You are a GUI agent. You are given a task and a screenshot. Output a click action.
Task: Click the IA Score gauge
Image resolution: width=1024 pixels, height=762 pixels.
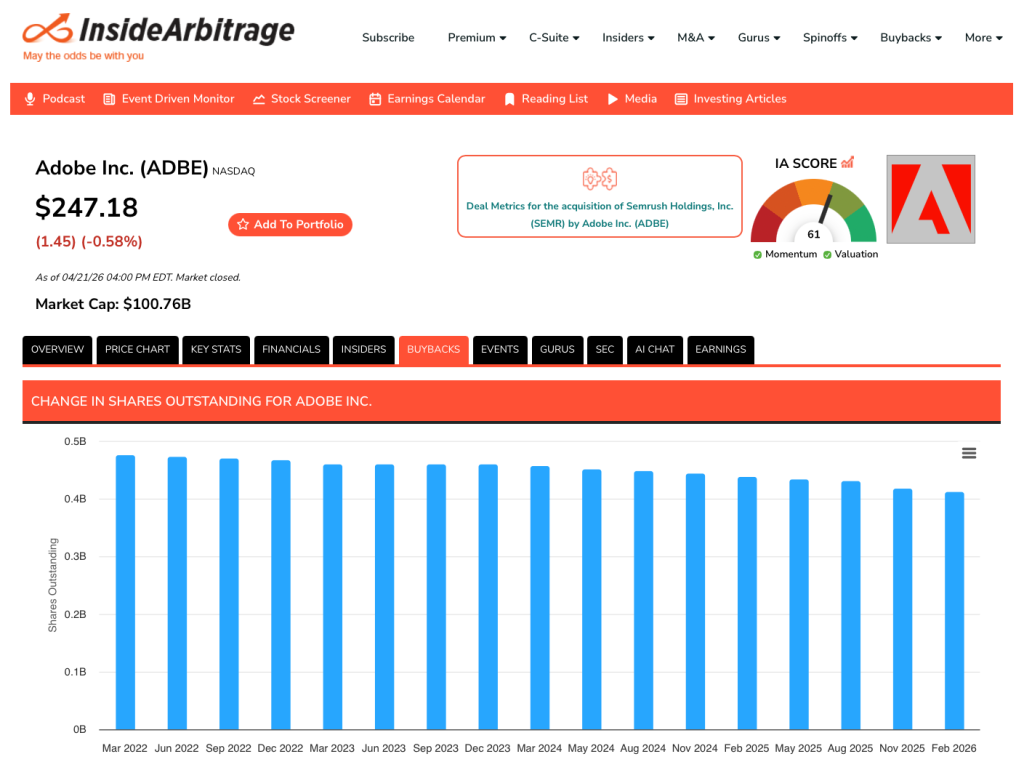(814, 211)
